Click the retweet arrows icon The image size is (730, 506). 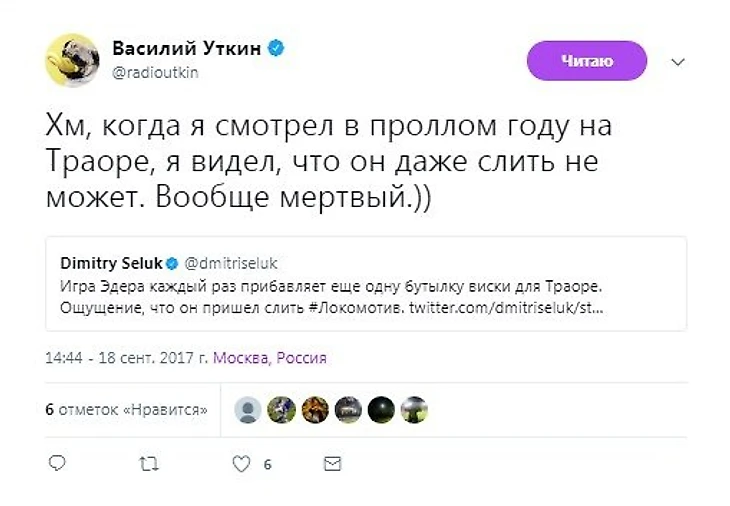(148, 464)
